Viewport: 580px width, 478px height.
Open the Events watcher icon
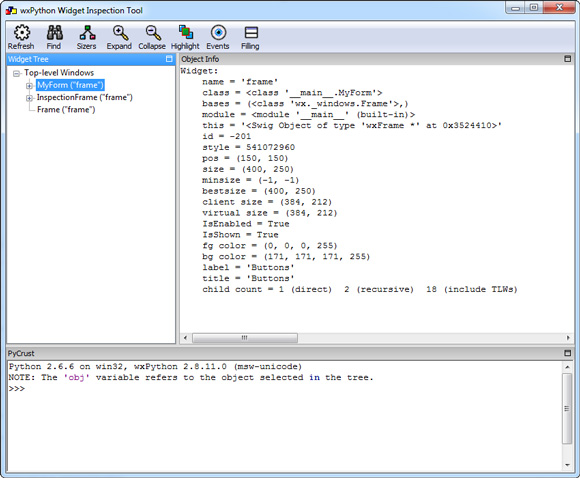tap(218, 33)
